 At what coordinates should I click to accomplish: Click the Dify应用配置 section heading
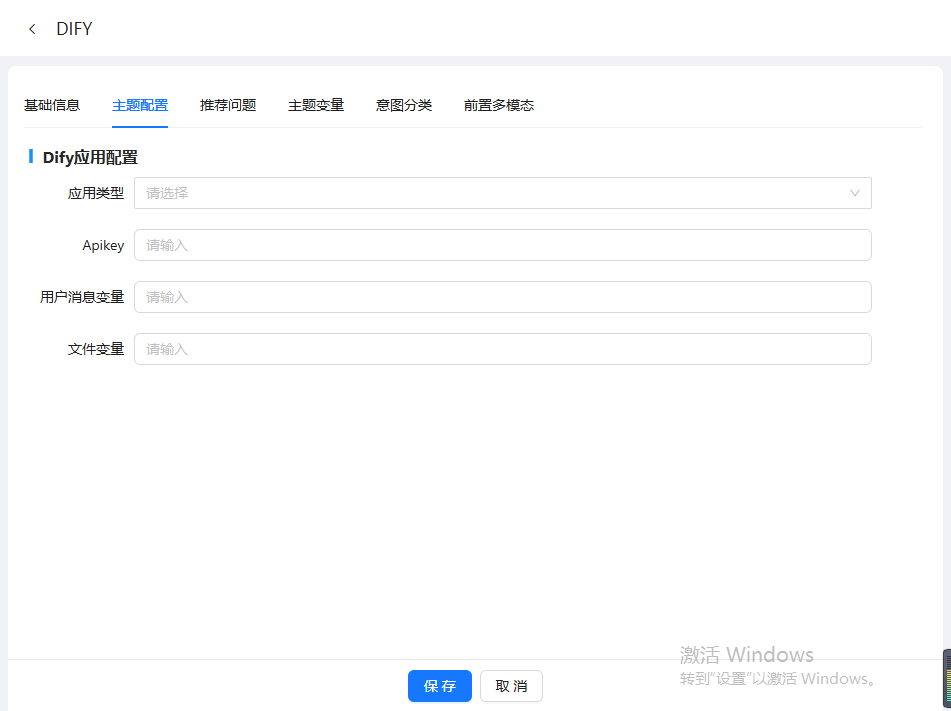pyautogui.click(x=90, y=157)
